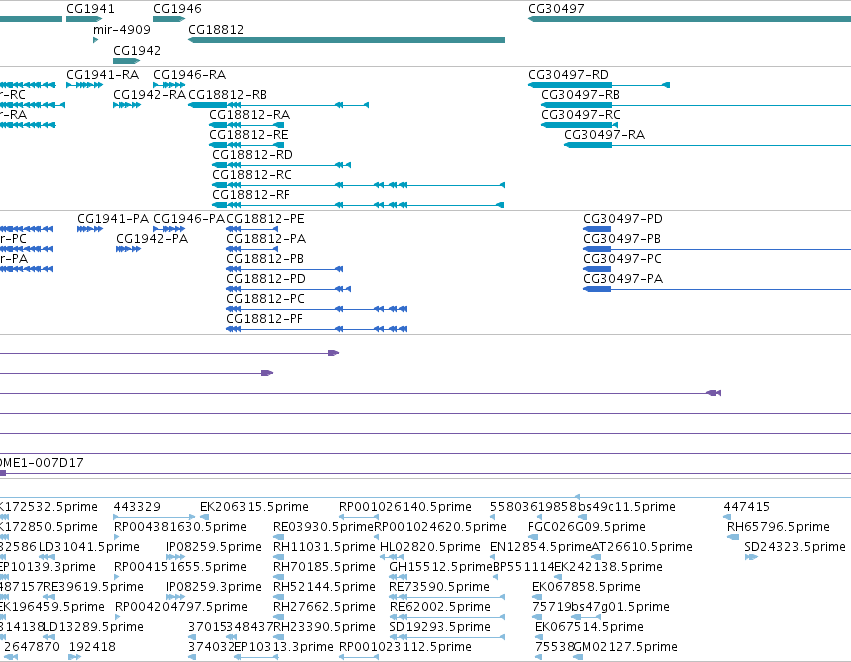The image size is (851, 662).
Task: Click the CG1941-PA protein label
Action: (x=113, y=219)
